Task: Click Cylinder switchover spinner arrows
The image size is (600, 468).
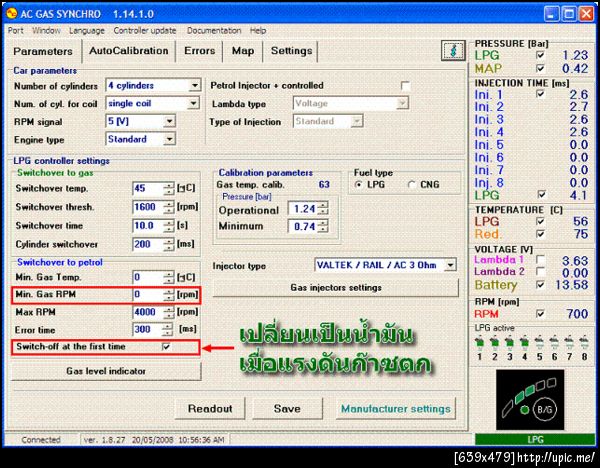Action: pos(169,244)
